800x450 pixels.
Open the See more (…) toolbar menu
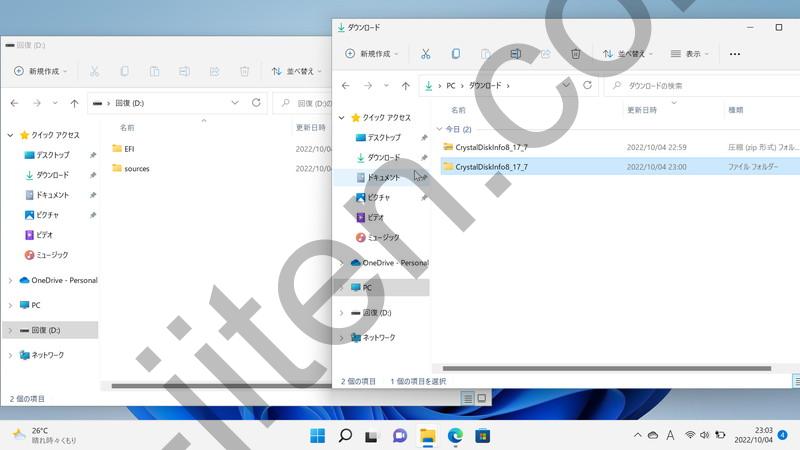coord(735,54)
